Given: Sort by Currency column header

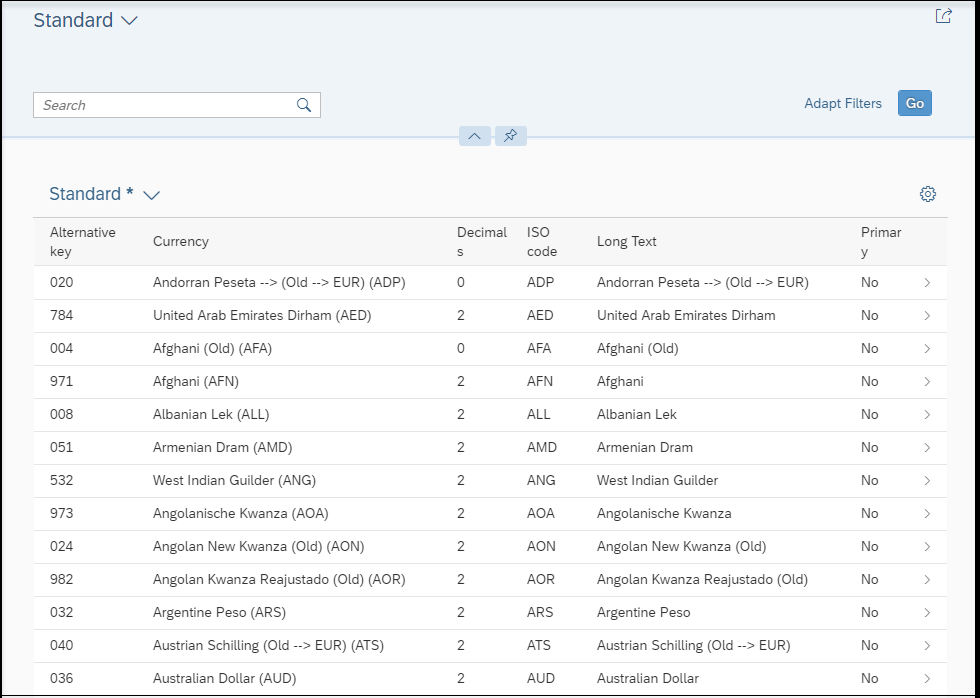Looking at the screenshot, I should (x=181, y=241).
